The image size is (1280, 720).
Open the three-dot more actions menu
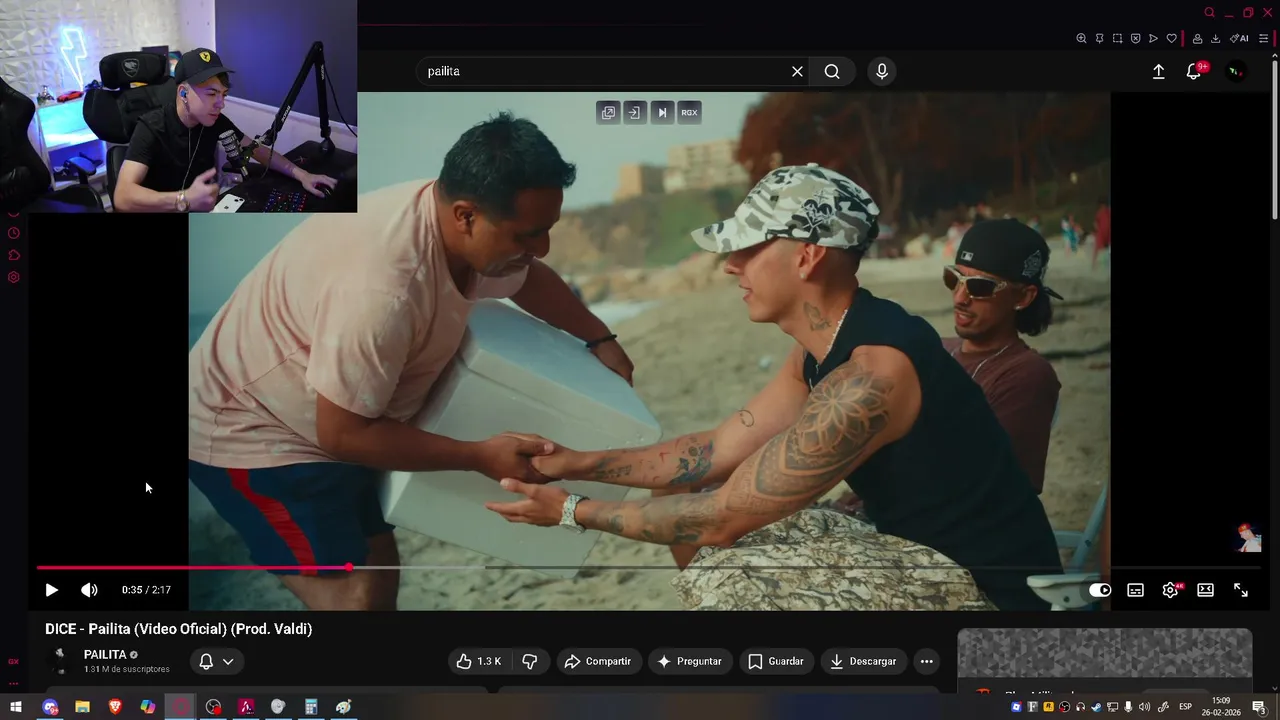(926, 661)
